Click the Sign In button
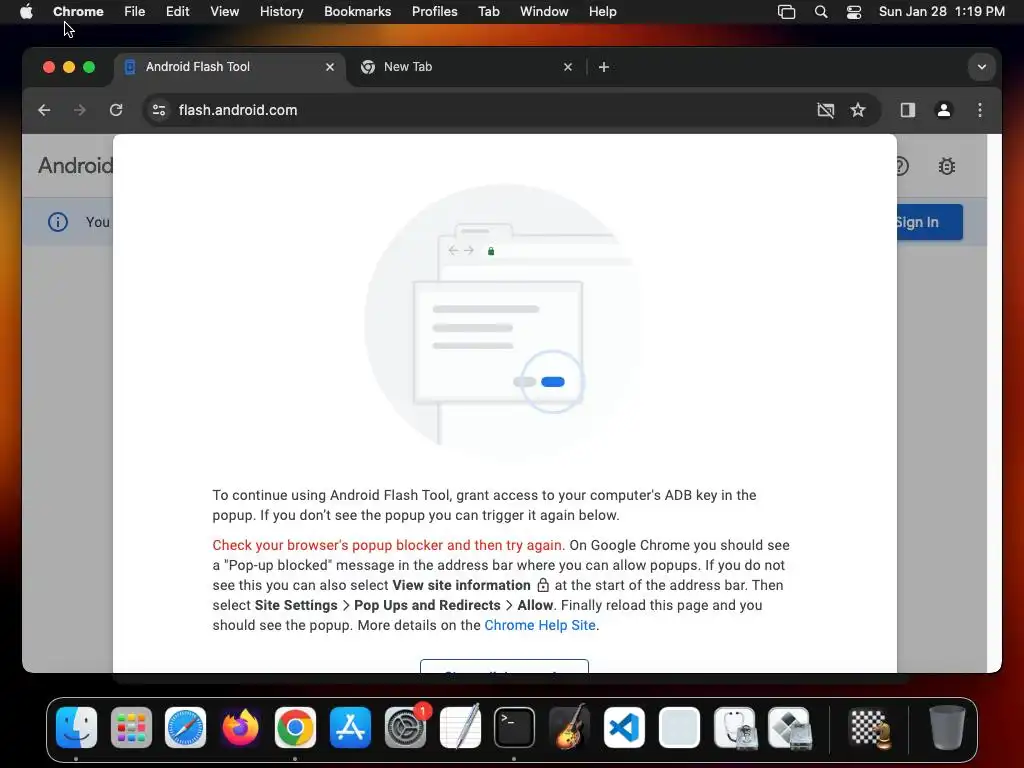This screenshot has width=1024, height=768. click(929, 222)
